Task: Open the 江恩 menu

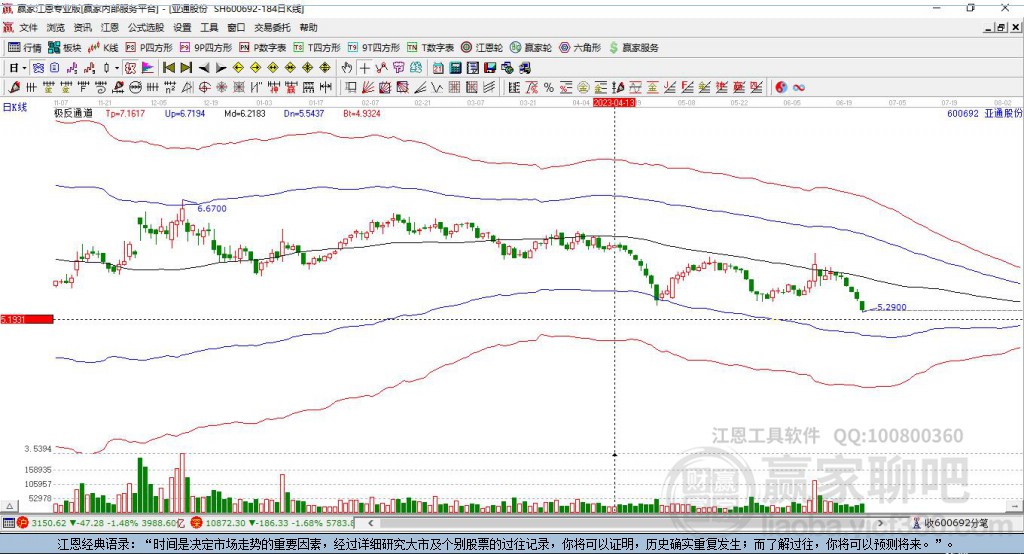Action: point(110,27)
